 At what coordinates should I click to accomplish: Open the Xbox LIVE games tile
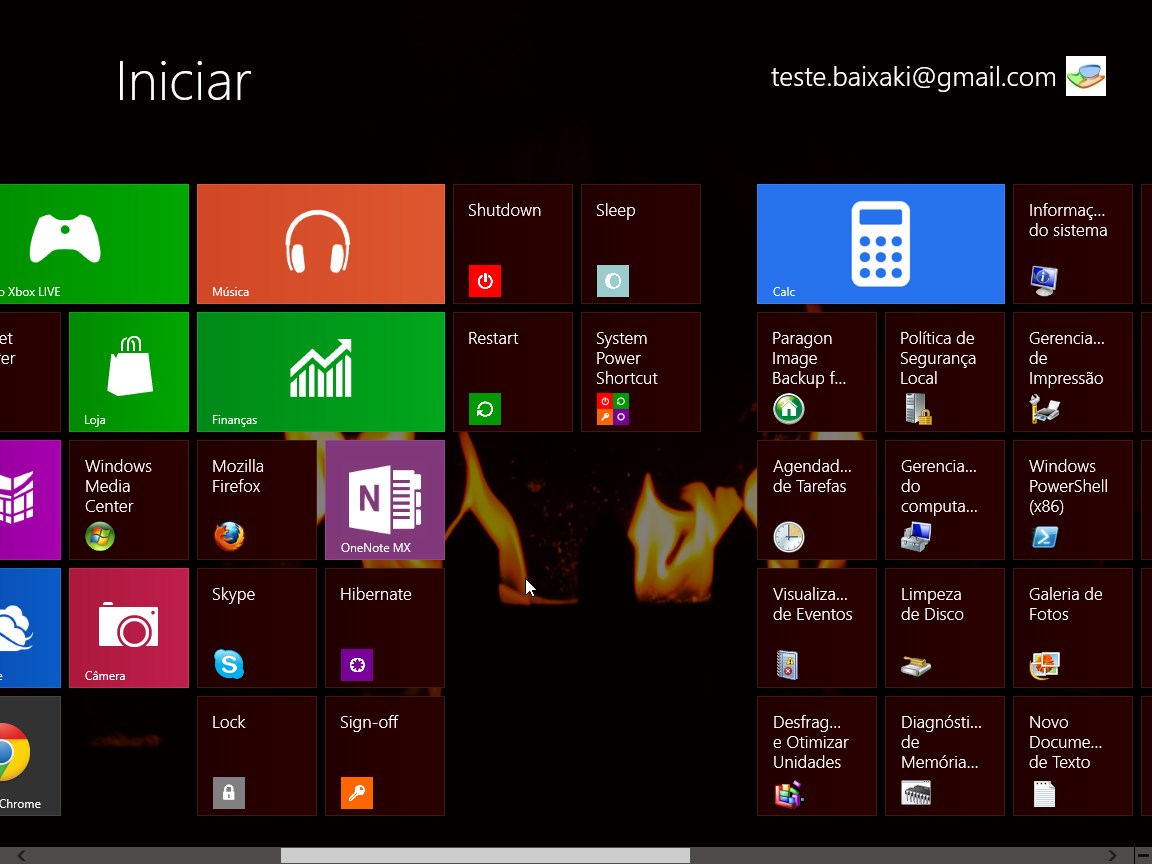[94, 244]
